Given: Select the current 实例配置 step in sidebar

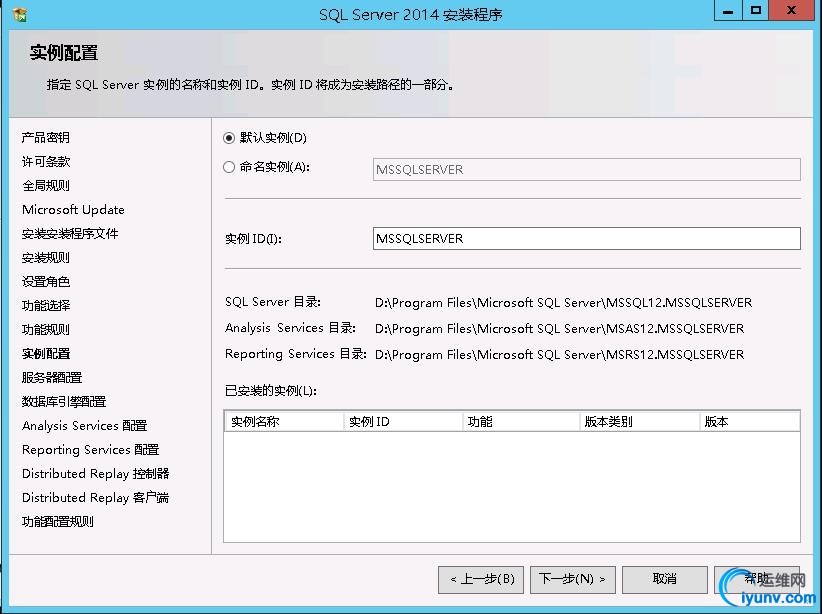Looking at the screenshot, I should (x=46, y=354).
